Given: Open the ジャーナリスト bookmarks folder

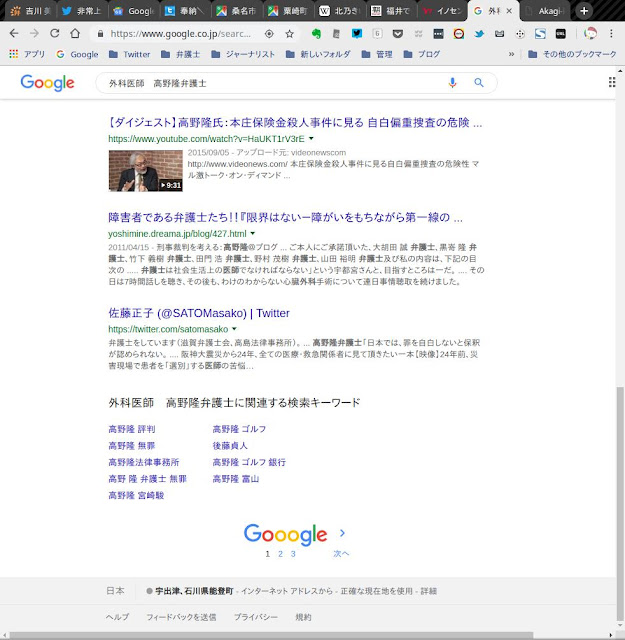Looking at the screenshot, I should [243, 54].
